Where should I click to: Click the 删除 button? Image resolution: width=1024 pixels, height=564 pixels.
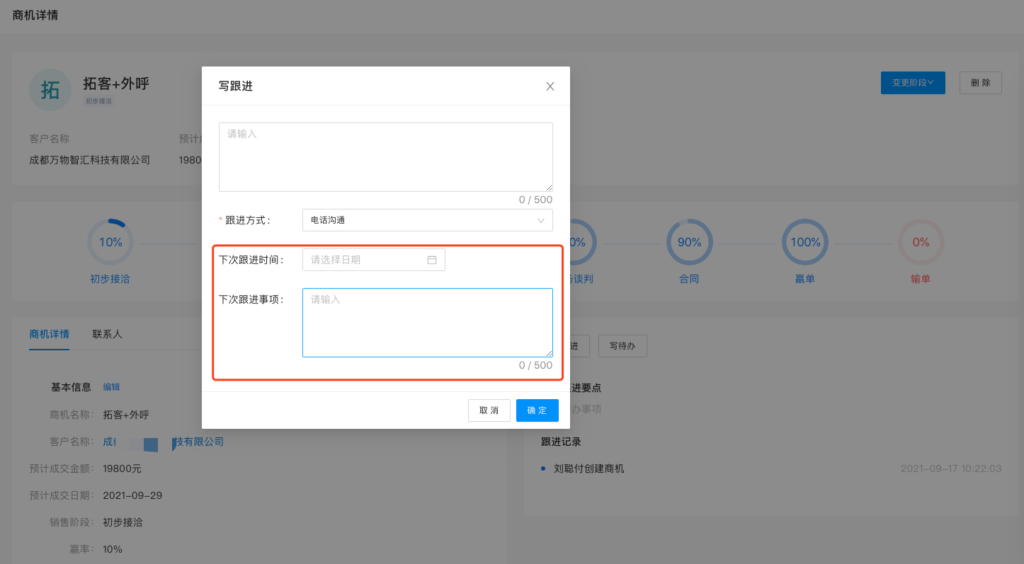pyautogui.click(x=980, y=83)
